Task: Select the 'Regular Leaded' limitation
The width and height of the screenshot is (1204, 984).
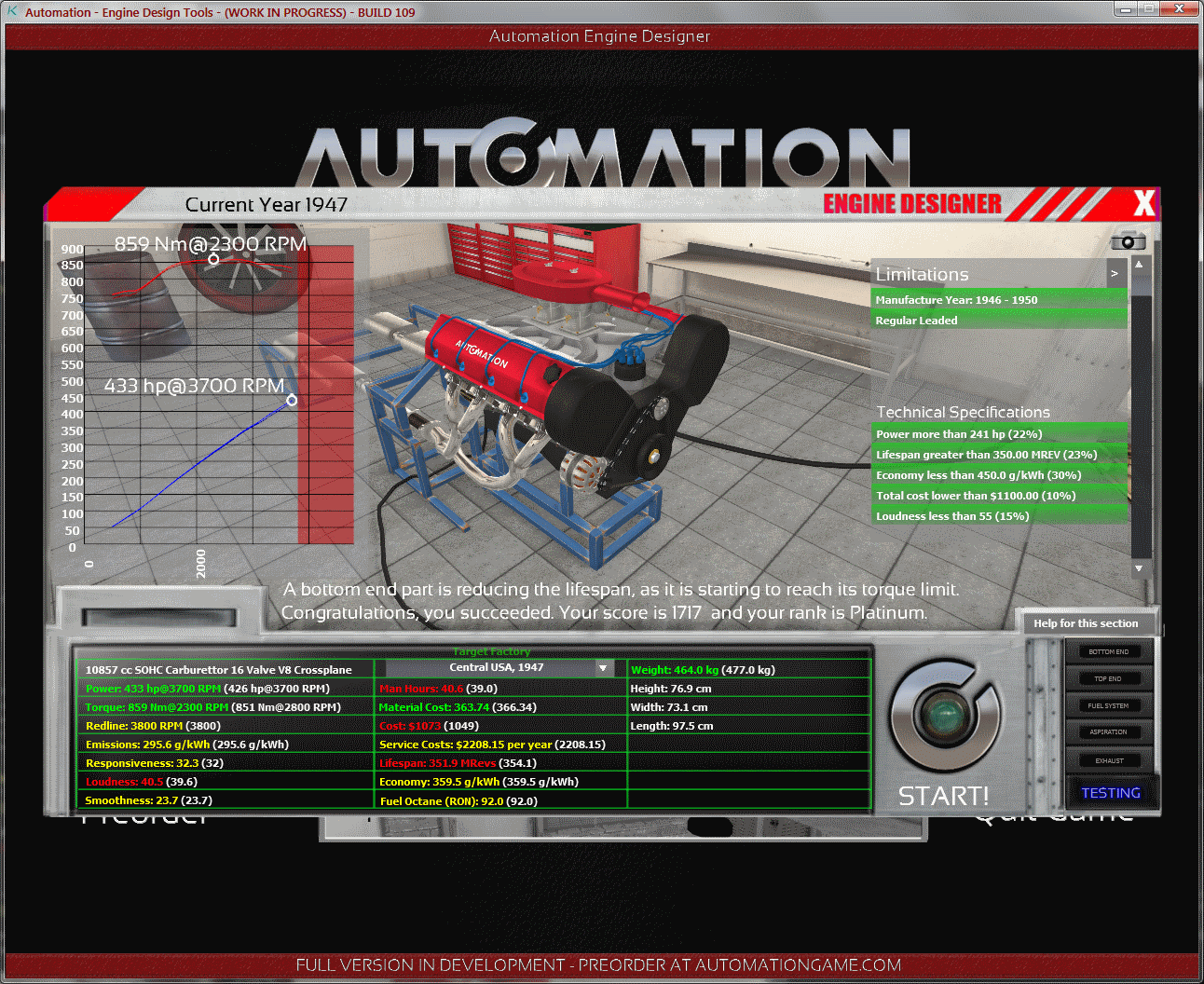Action: click(999, 320)
